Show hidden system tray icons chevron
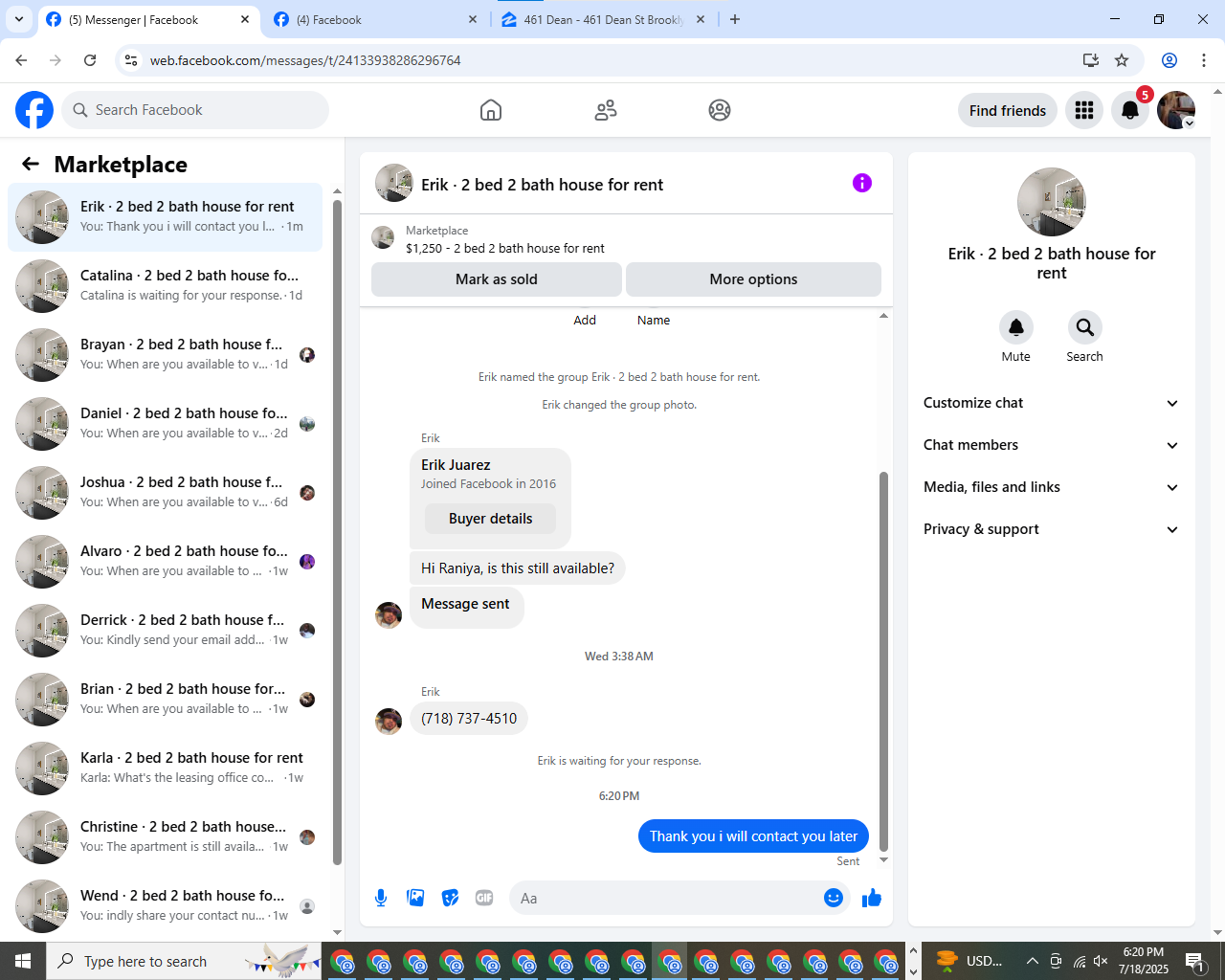The width and height of the screenshot is (1225, 980). (1032, 961)
